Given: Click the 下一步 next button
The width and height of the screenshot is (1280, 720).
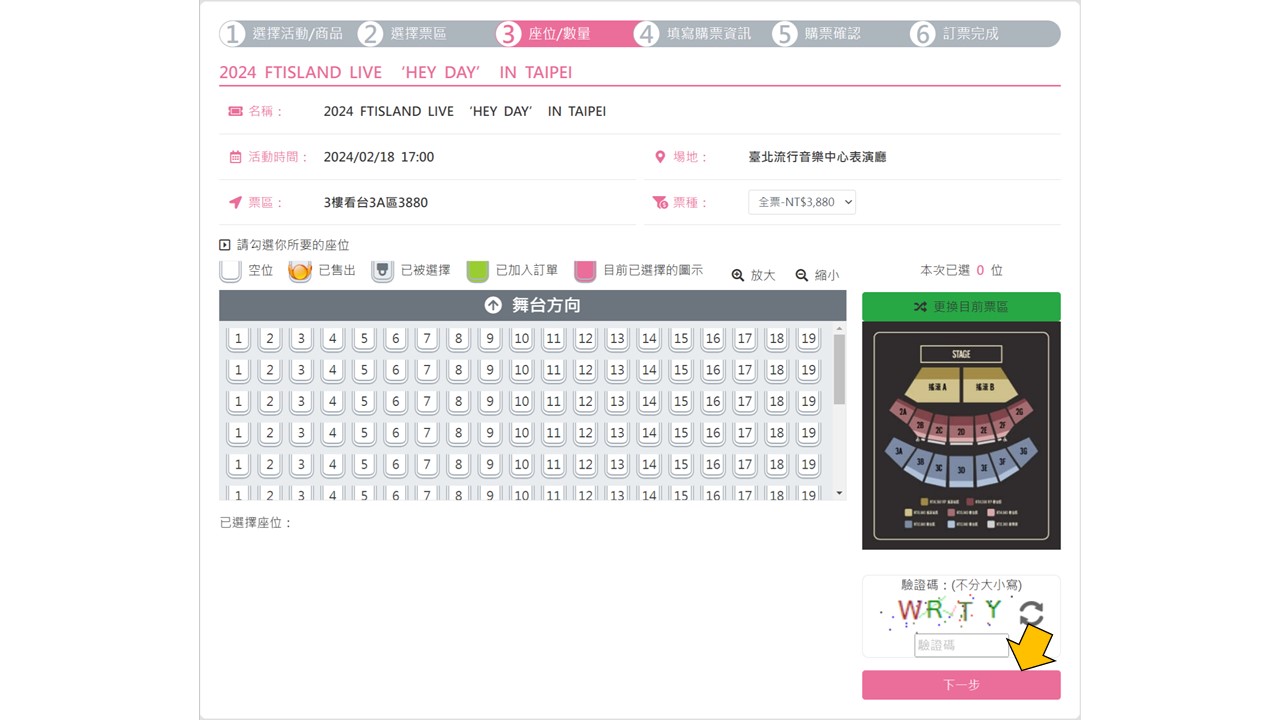Looking at the screenshot, I should click(961, 685).
